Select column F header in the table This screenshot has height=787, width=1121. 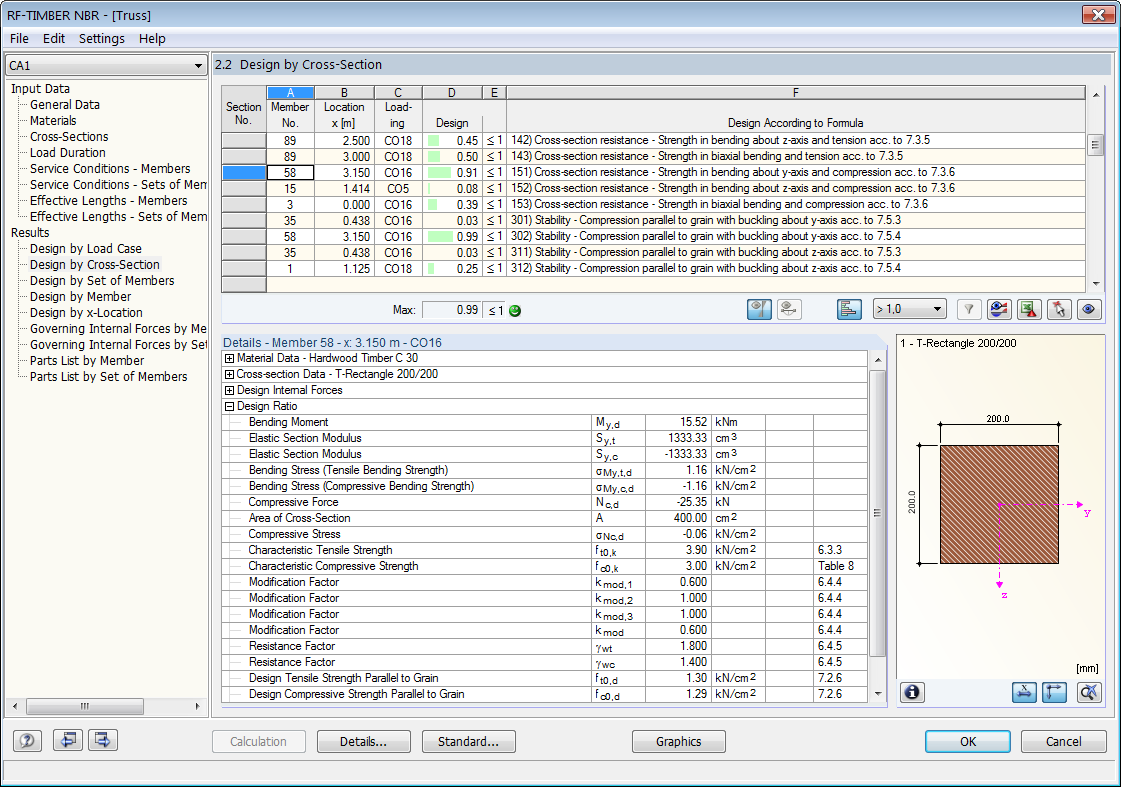coord(796,93)
